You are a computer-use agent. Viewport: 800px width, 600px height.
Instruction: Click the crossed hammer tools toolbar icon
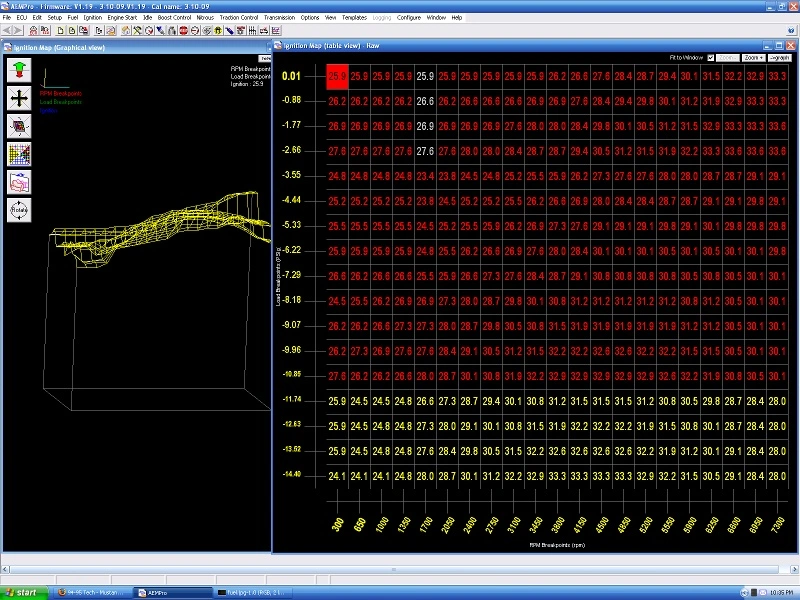pyautogui.click(x=138, y=31)
